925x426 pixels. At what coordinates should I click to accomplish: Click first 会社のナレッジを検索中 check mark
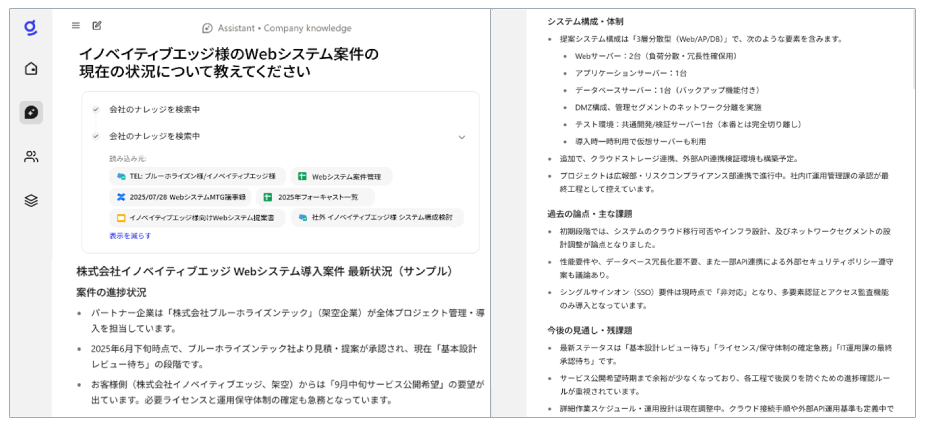(x=96, y=109)
